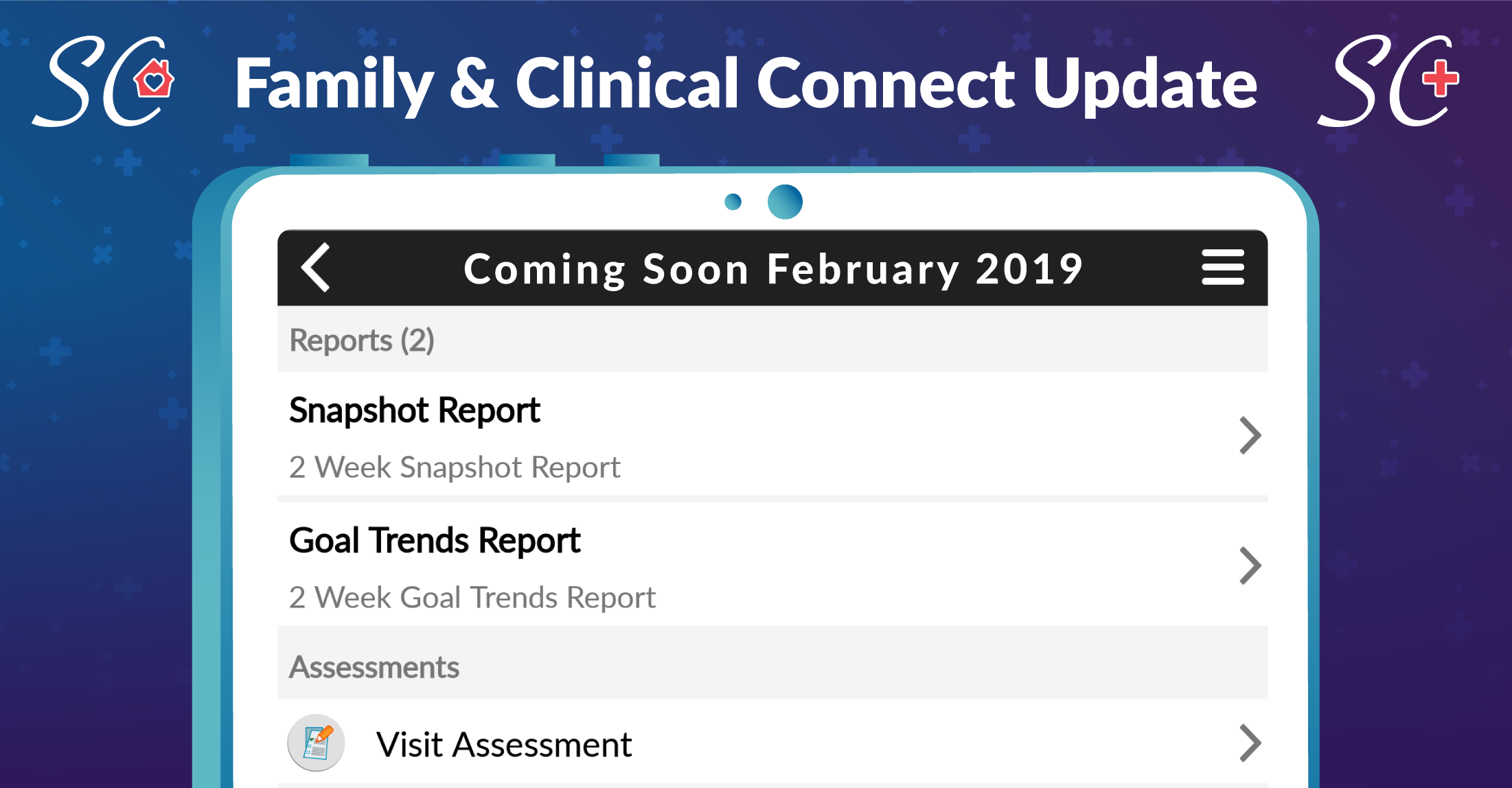Open the Snapshot Report item

coord(772,434)
